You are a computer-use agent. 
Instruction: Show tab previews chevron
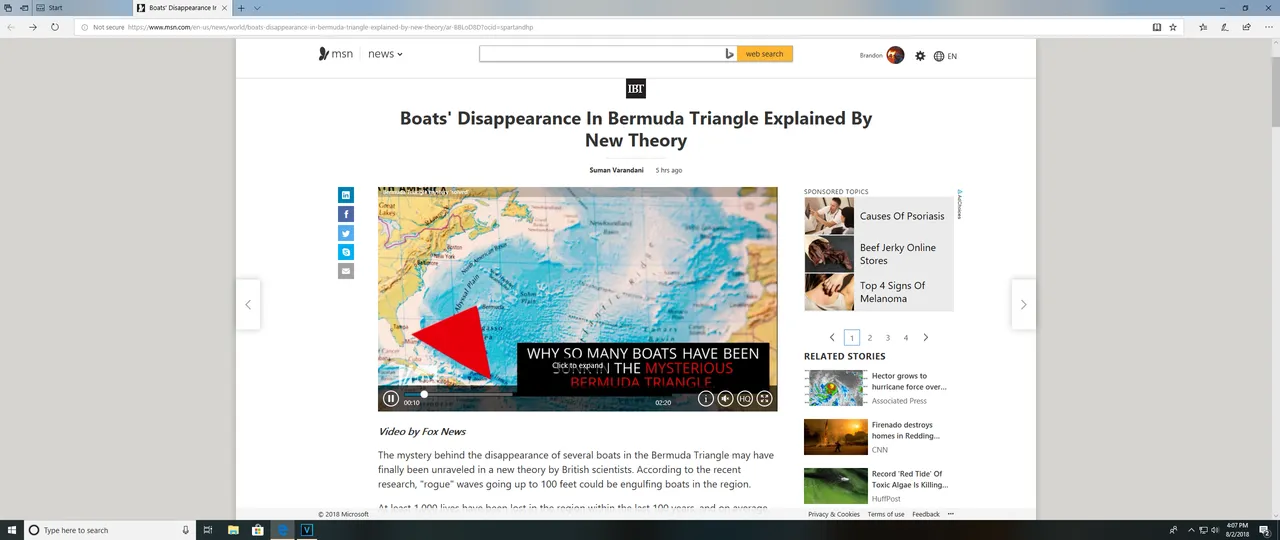(257, 8)
